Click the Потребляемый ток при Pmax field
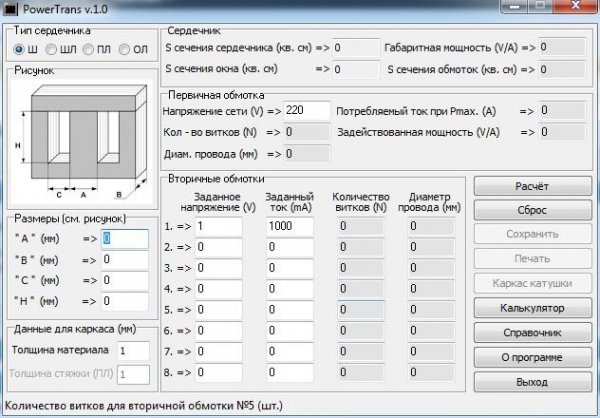This screenshot has height=418, width=600. point(562,111)
